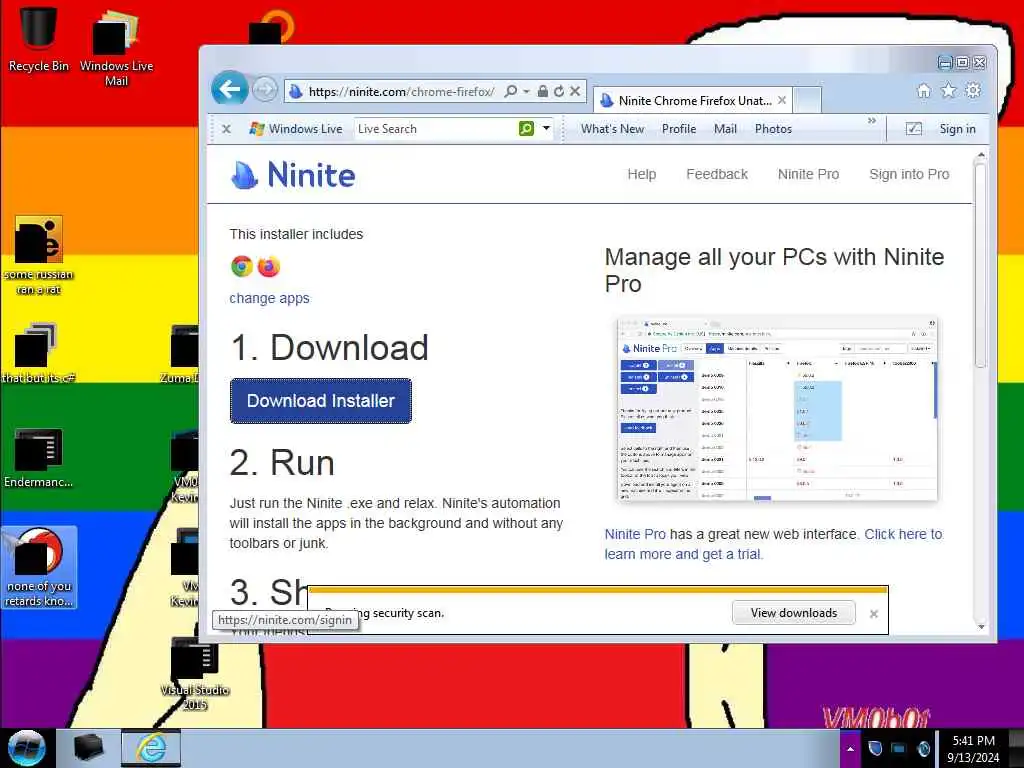Expand the Live Search options dropdown
This screenshot has height=768, width=1024.
point(546,129)
